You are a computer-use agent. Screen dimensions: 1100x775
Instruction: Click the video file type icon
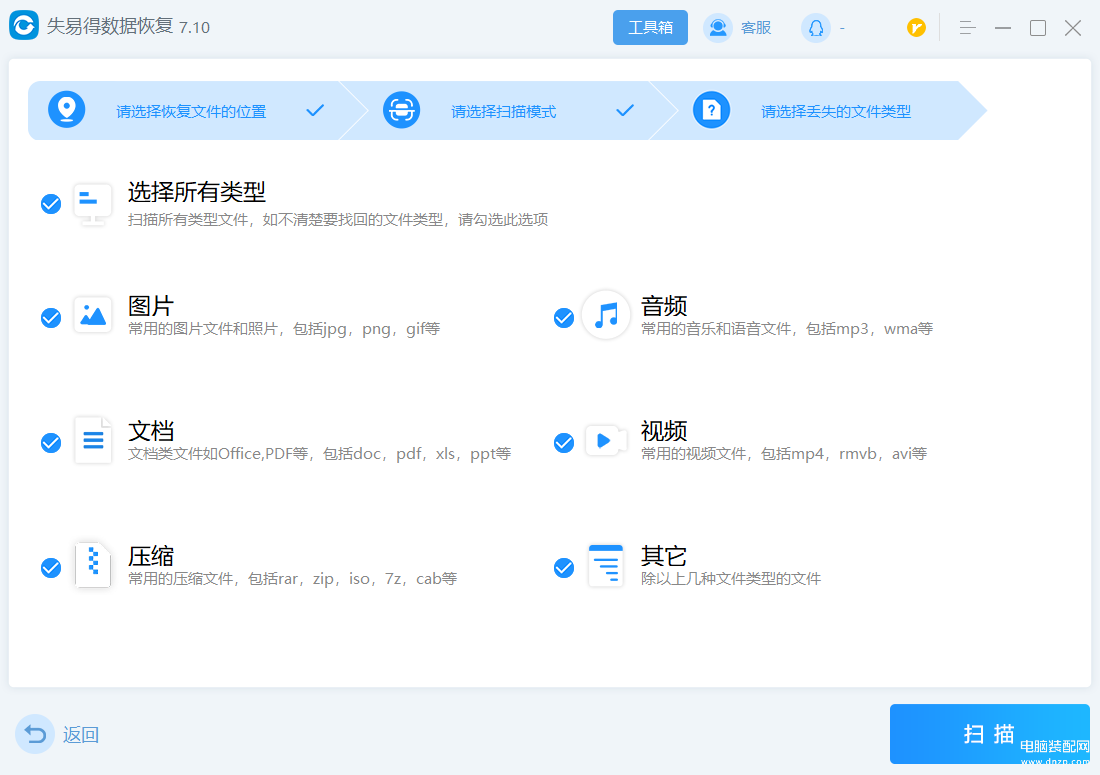click(606, 440)
